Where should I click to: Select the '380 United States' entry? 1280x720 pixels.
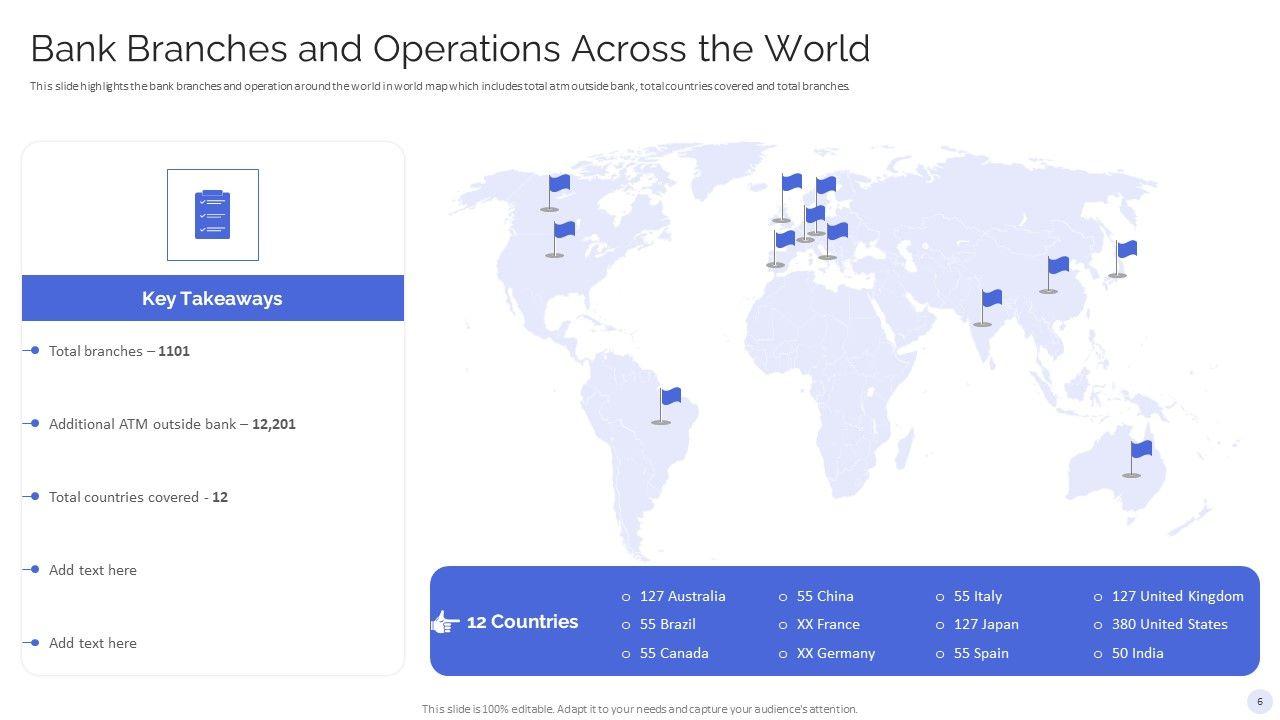click(1170, 624)
